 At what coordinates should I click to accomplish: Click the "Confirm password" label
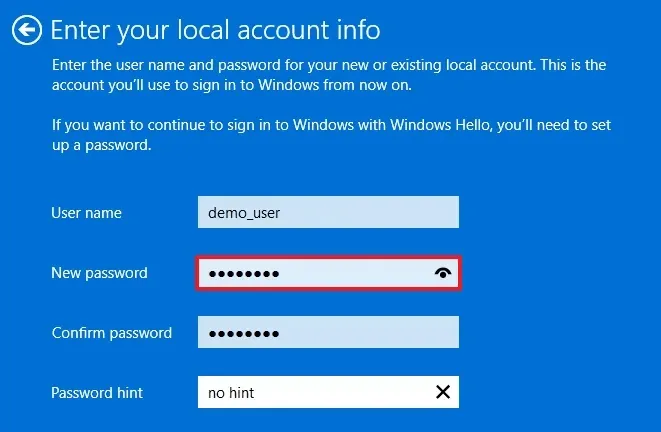point(112,333)
